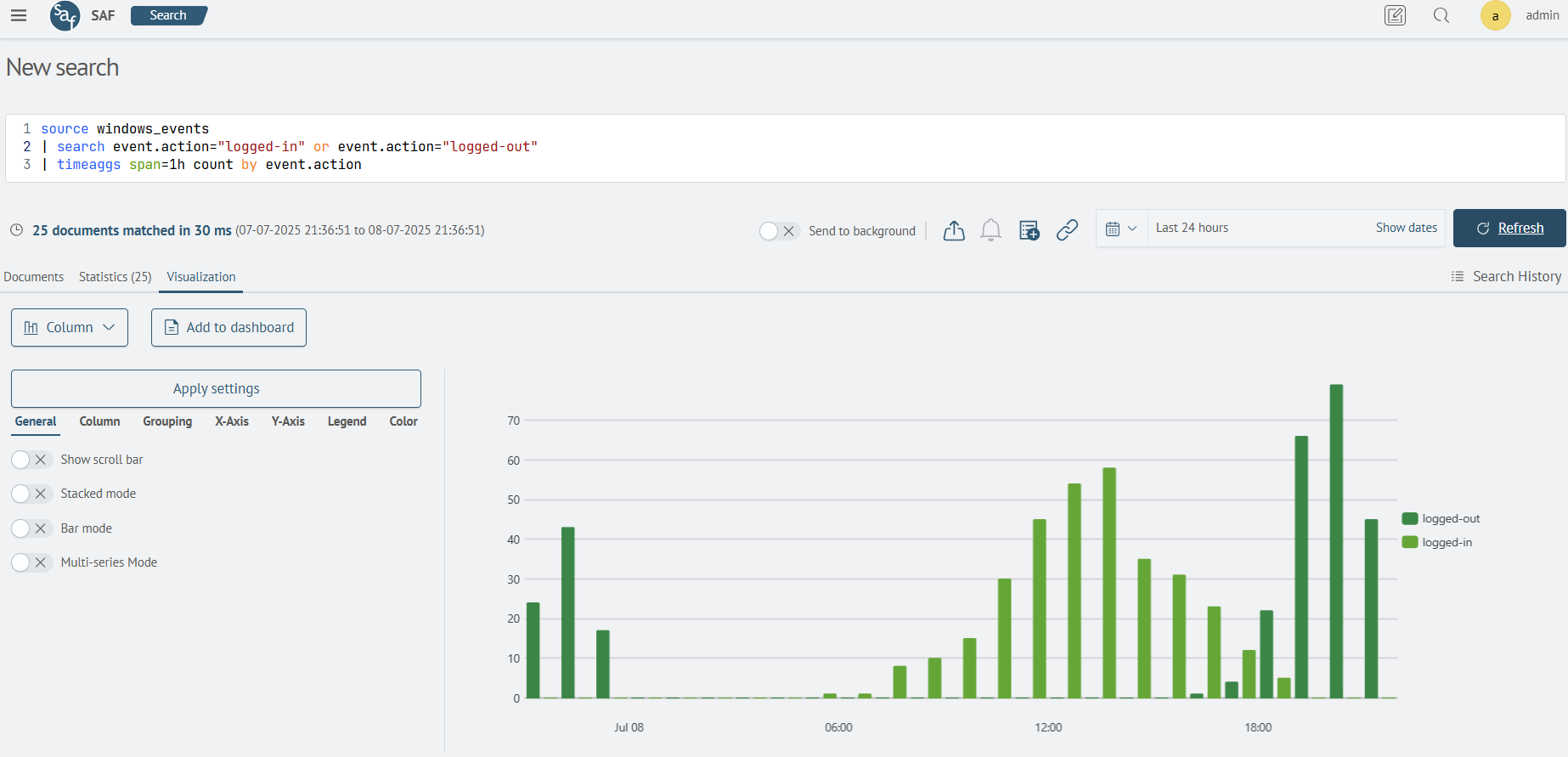Screen dimensions: 1568x757
Task: Open the Y-Axis settings tab
Action: tap(288, 421)
